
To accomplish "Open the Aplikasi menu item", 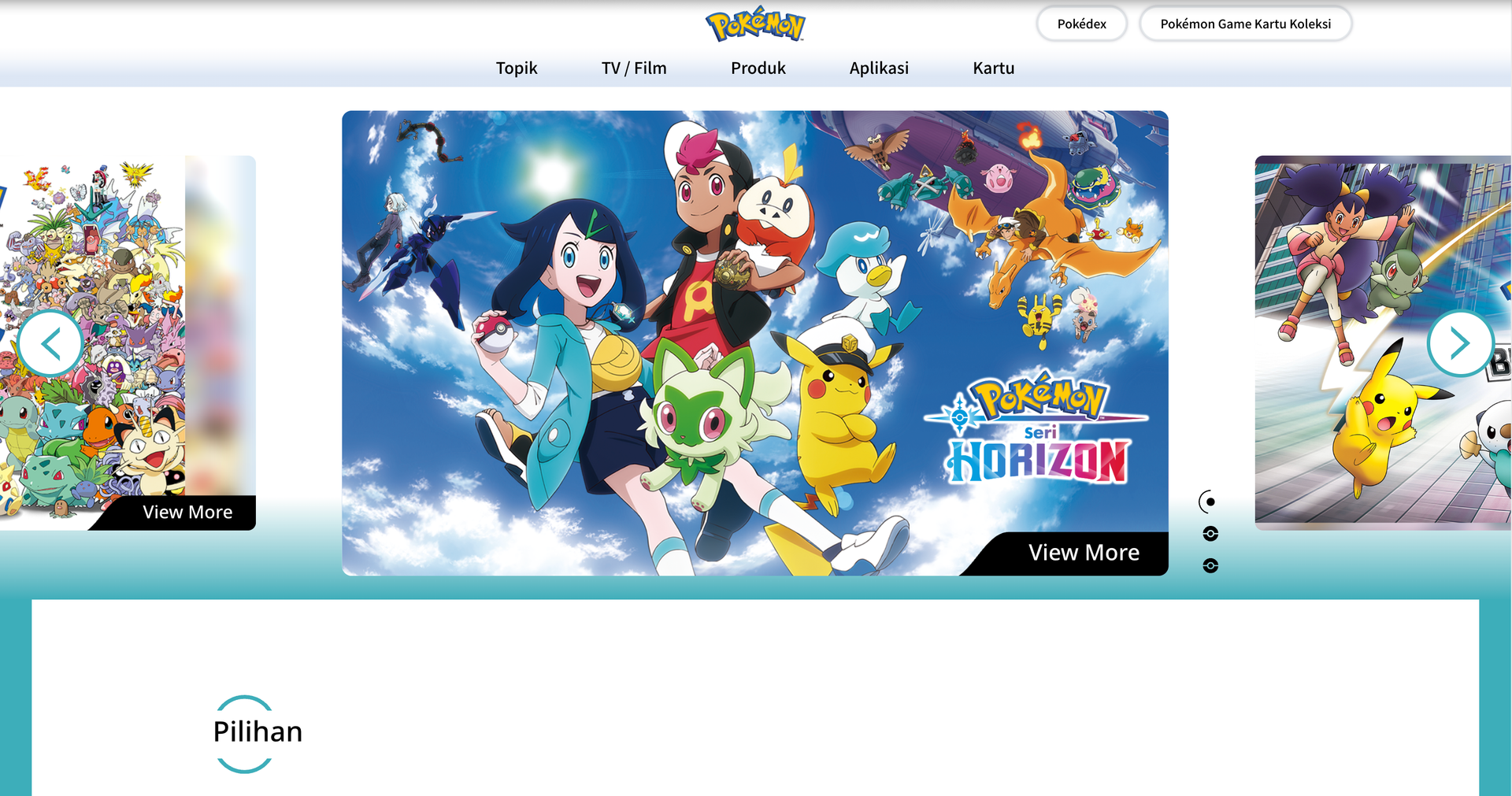I will coord(879,68).
